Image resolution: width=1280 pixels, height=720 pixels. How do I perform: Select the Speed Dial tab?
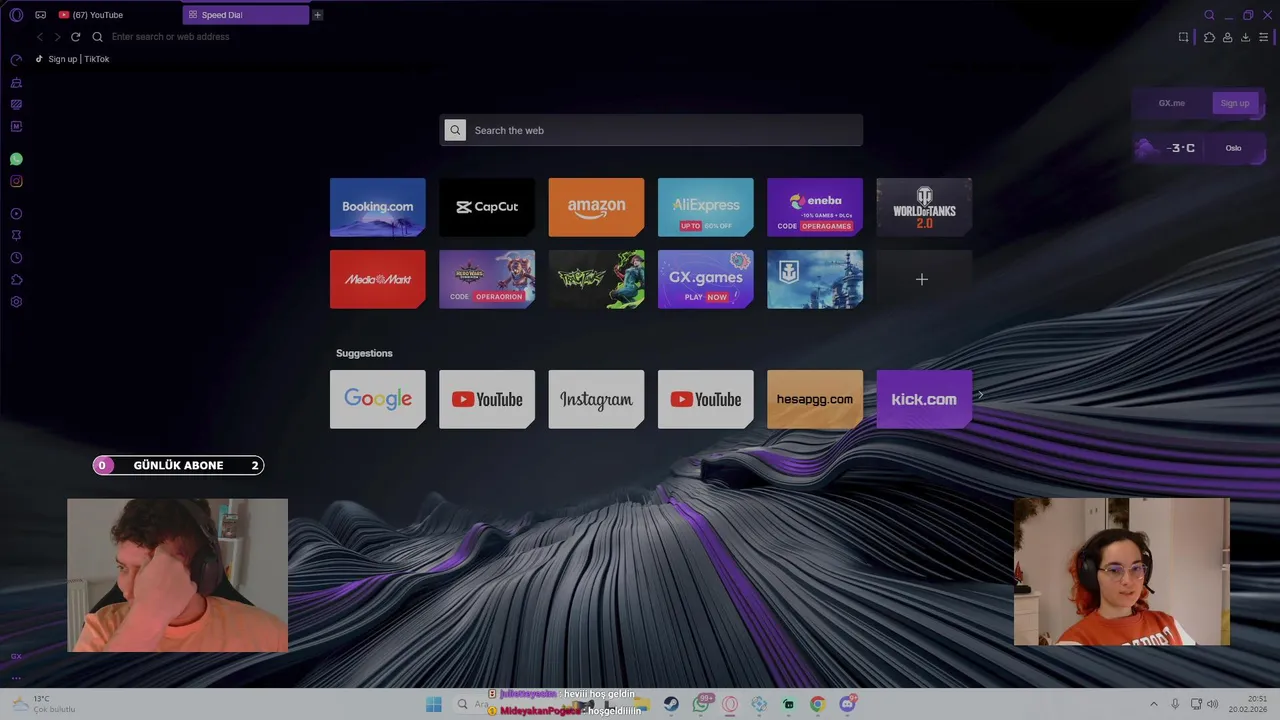(x=246, y=15)
